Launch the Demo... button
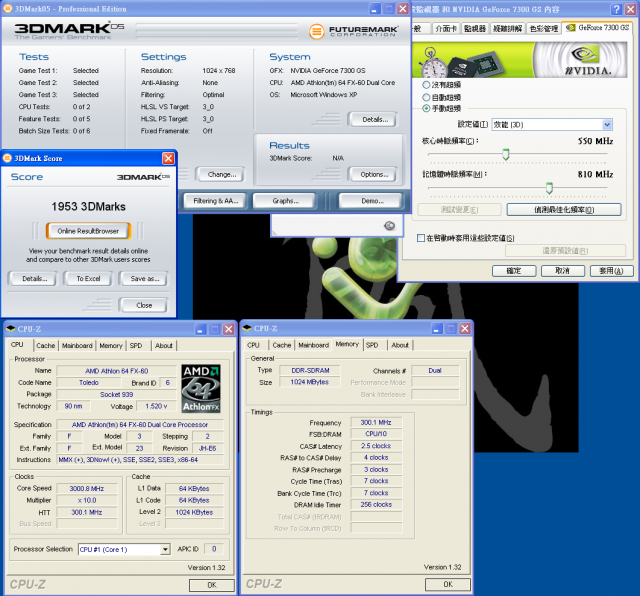The height and width of the screenshot is (596, 640). (372, 201)
